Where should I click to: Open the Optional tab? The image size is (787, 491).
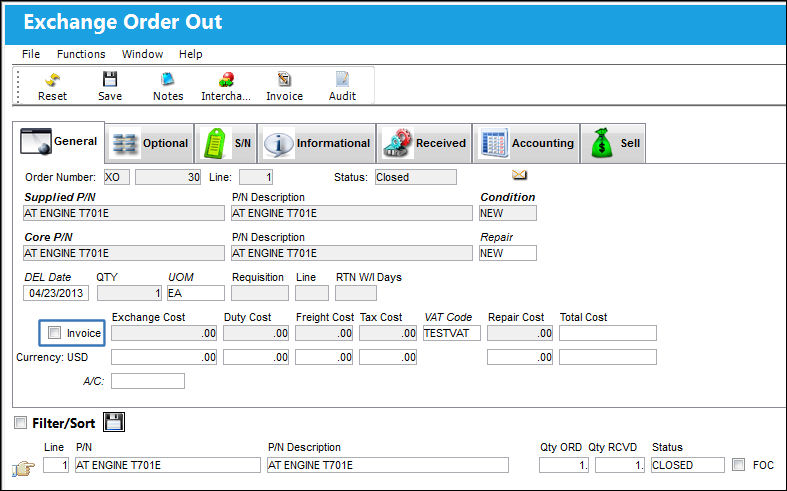point(150,144)
